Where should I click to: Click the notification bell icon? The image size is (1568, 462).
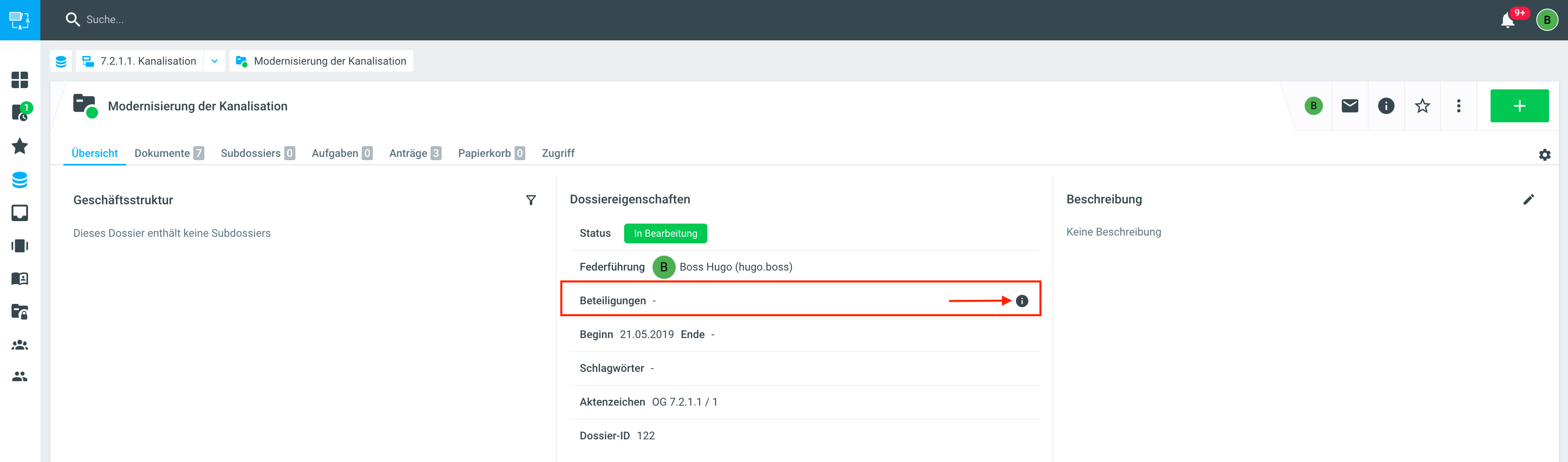1507,20
